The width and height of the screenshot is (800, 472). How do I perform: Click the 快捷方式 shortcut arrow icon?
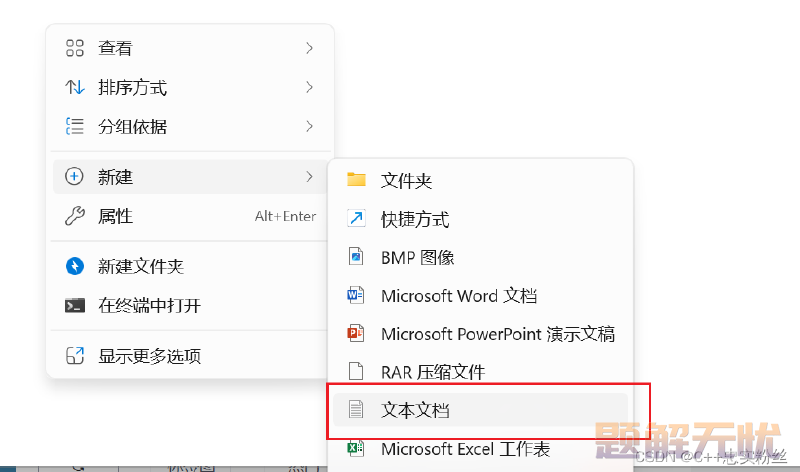coord(356,218)
